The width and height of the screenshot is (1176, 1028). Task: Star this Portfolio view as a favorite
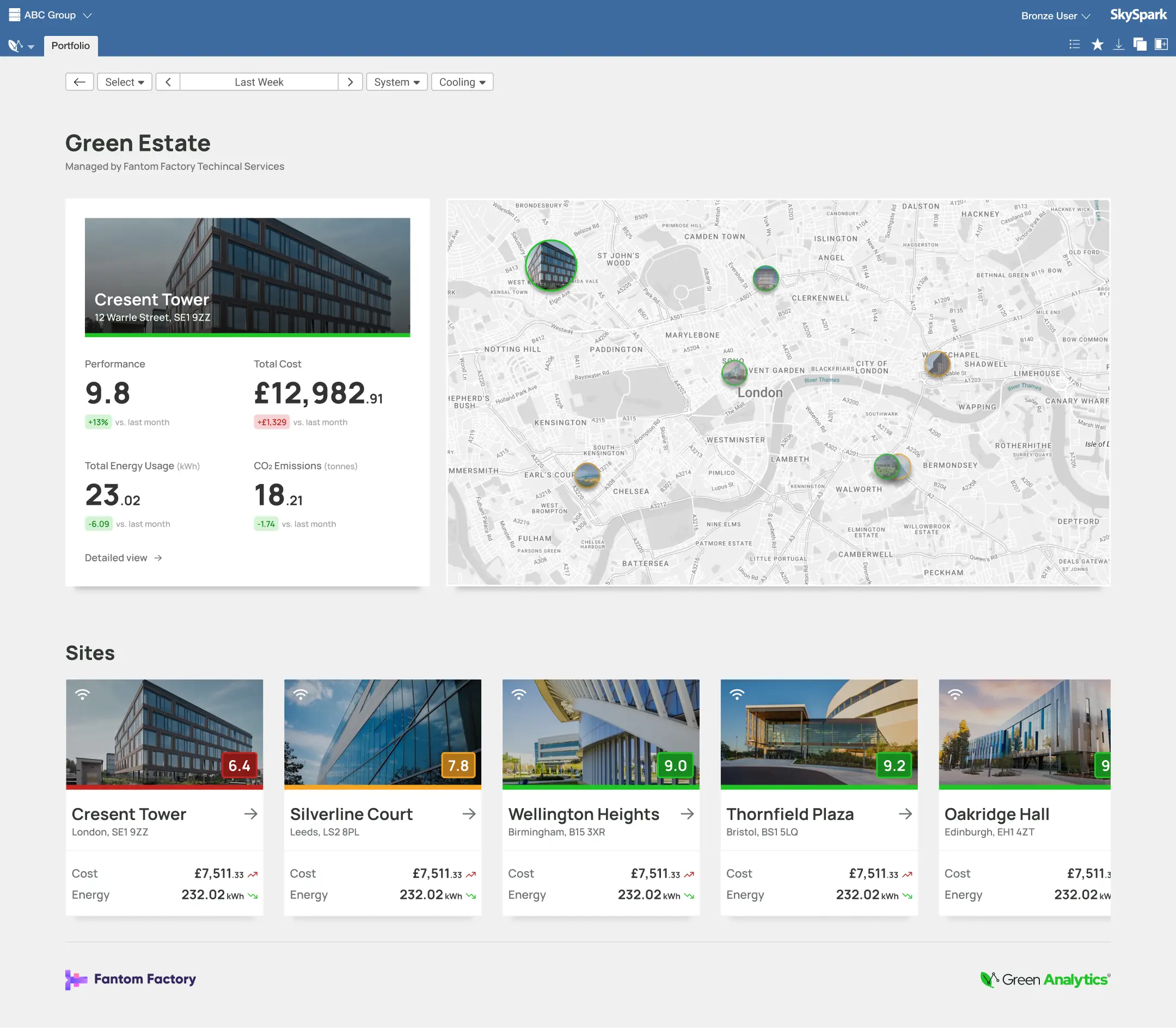point(1097,44)
